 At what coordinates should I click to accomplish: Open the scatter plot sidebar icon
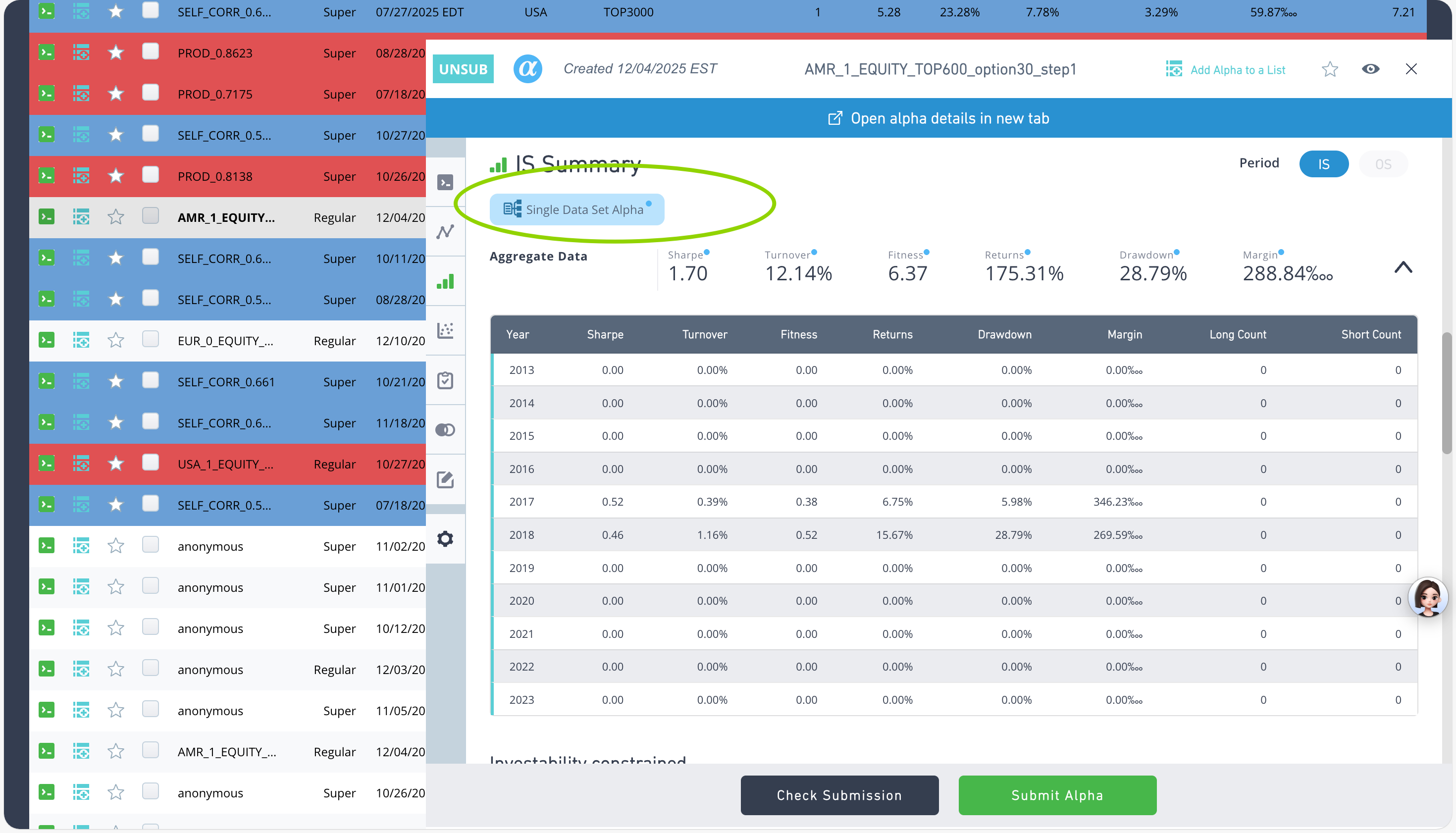click(x=445, y=331)
